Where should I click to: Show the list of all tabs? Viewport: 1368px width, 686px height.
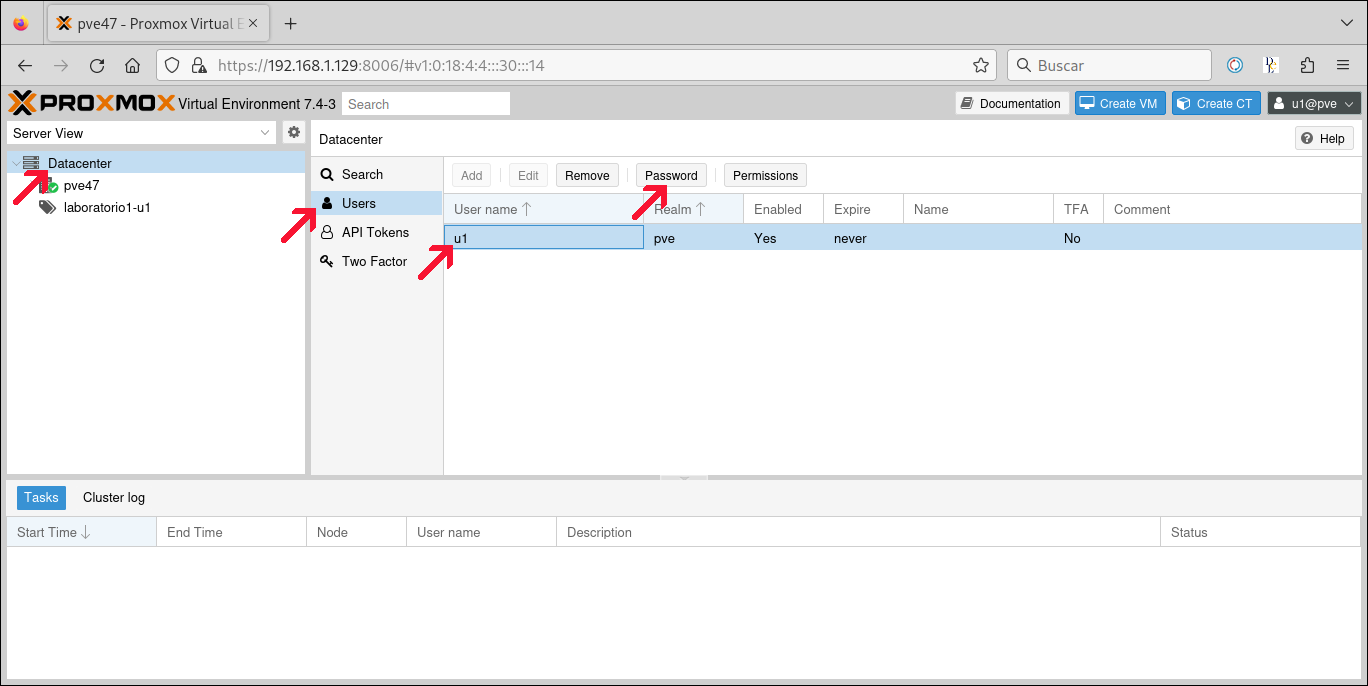[x=1346, y=23]
